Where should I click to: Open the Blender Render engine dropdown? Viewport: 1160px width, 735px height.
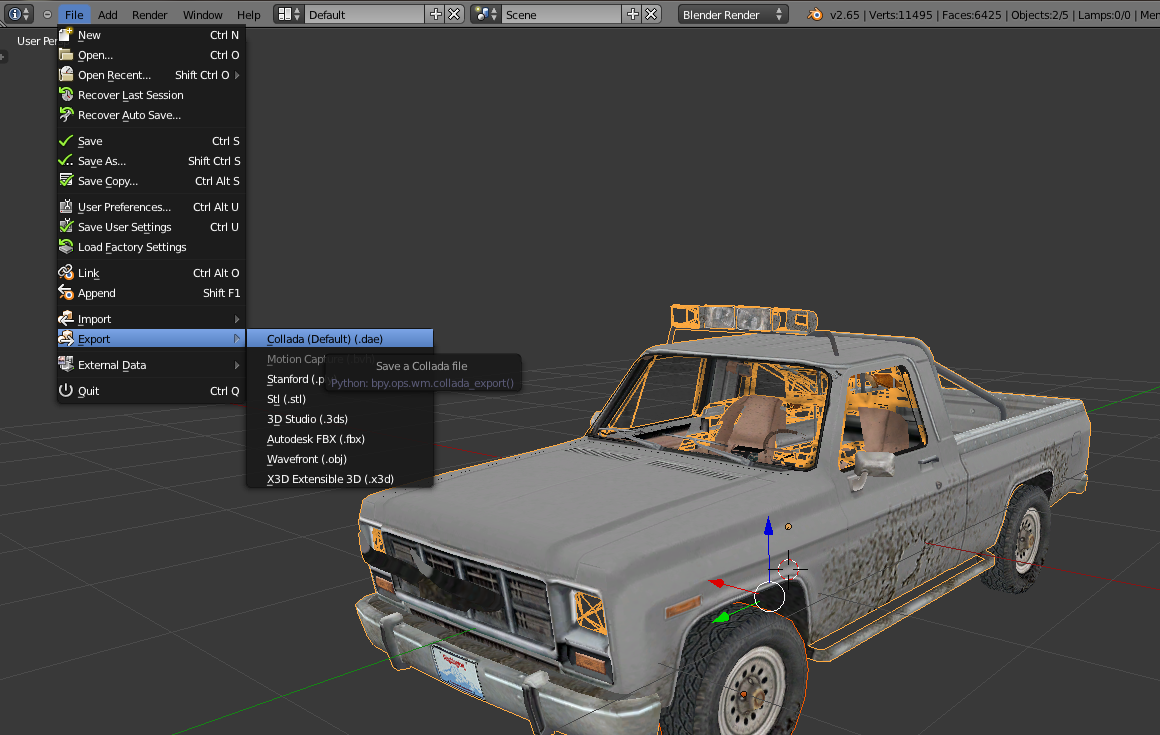click(x=733, y=14)
